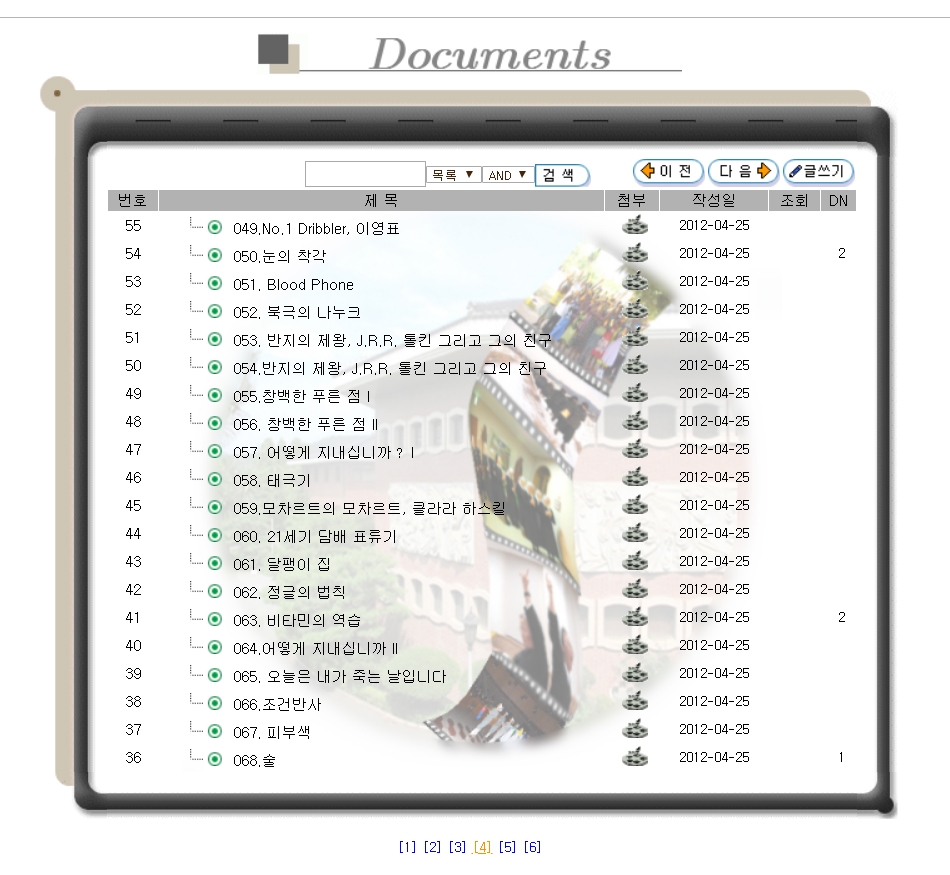The width and height of the screenshot is (950, 875).
Task: Open post 051. Blood Phone
Action: point(293,284)
